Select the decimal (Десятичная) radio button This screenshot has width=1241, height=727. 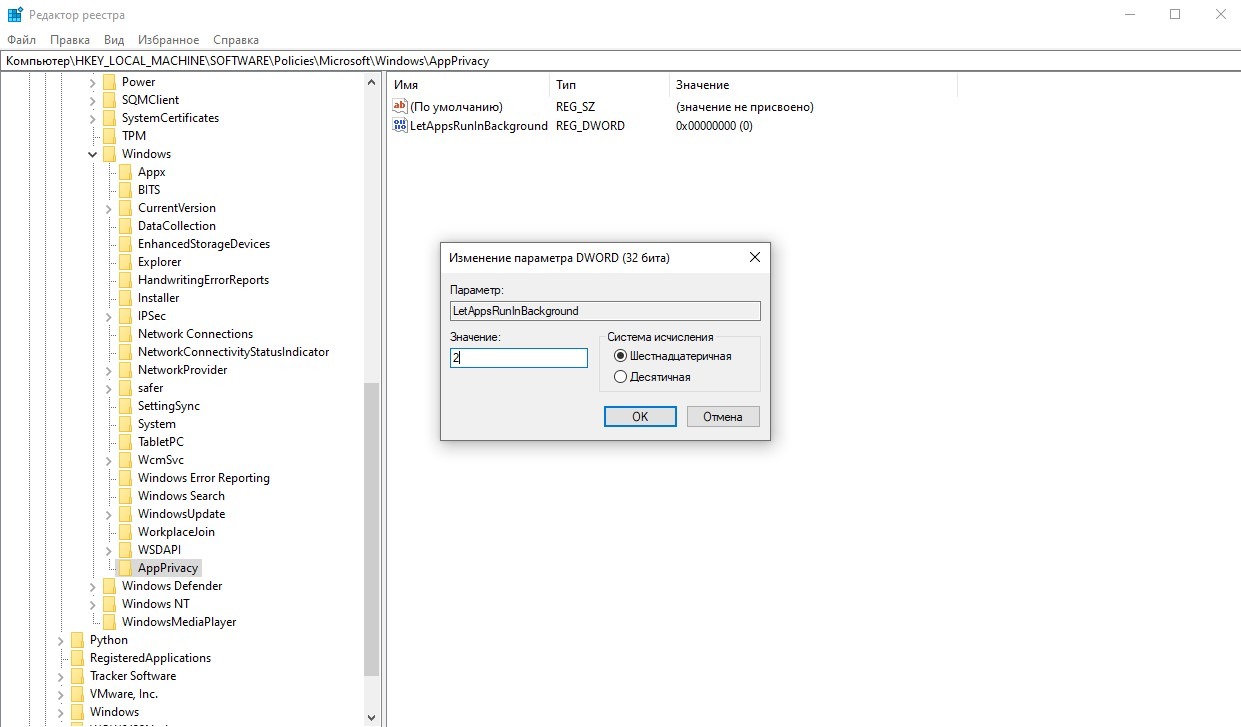tap(620, 377)
